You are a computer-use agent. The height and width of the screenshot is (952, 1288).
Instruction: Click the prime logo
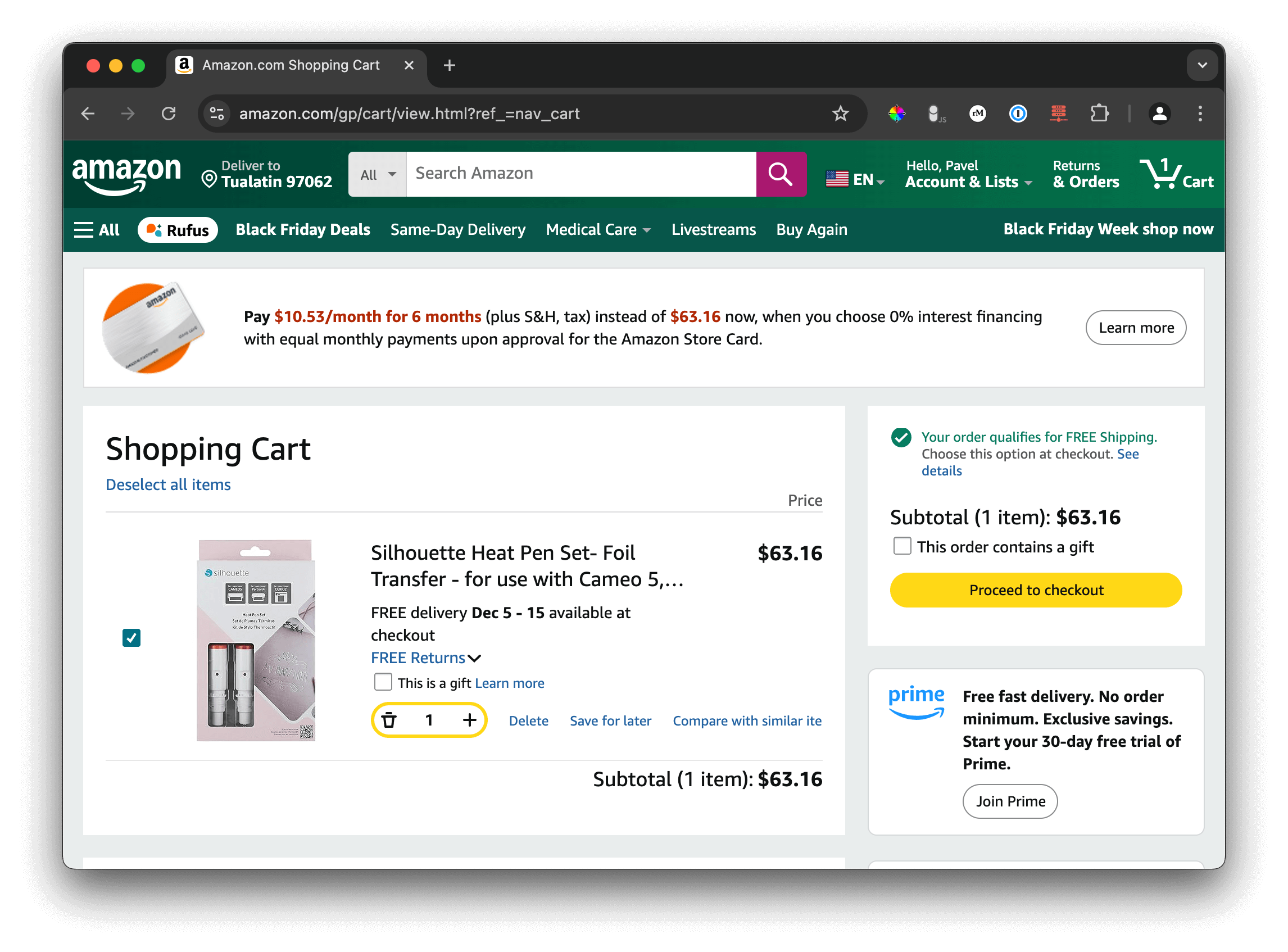pyautogui.click(x=916, y=702)
